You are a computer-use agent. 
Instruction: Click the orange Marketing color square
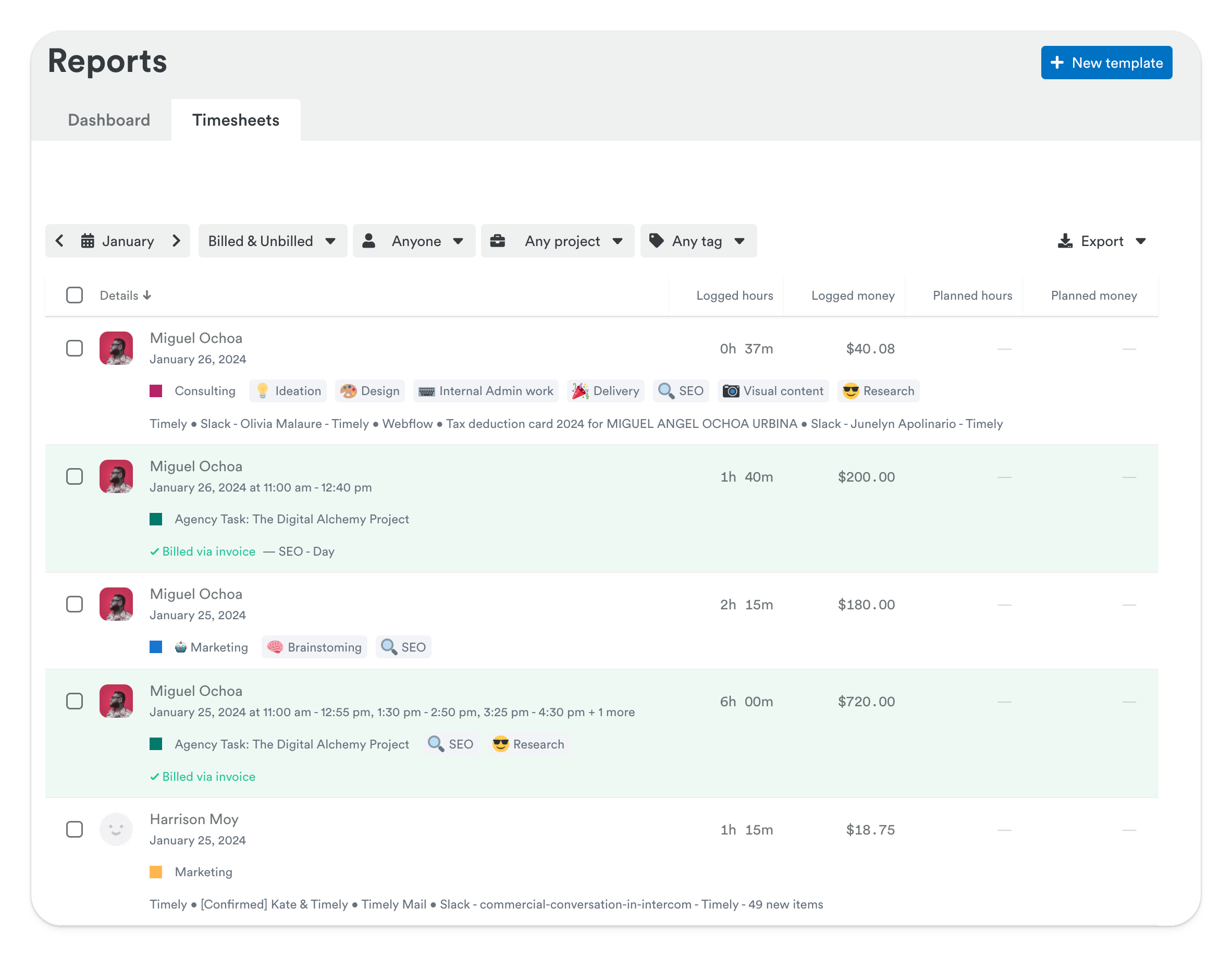pyautogui.click(x=156, y=873)
